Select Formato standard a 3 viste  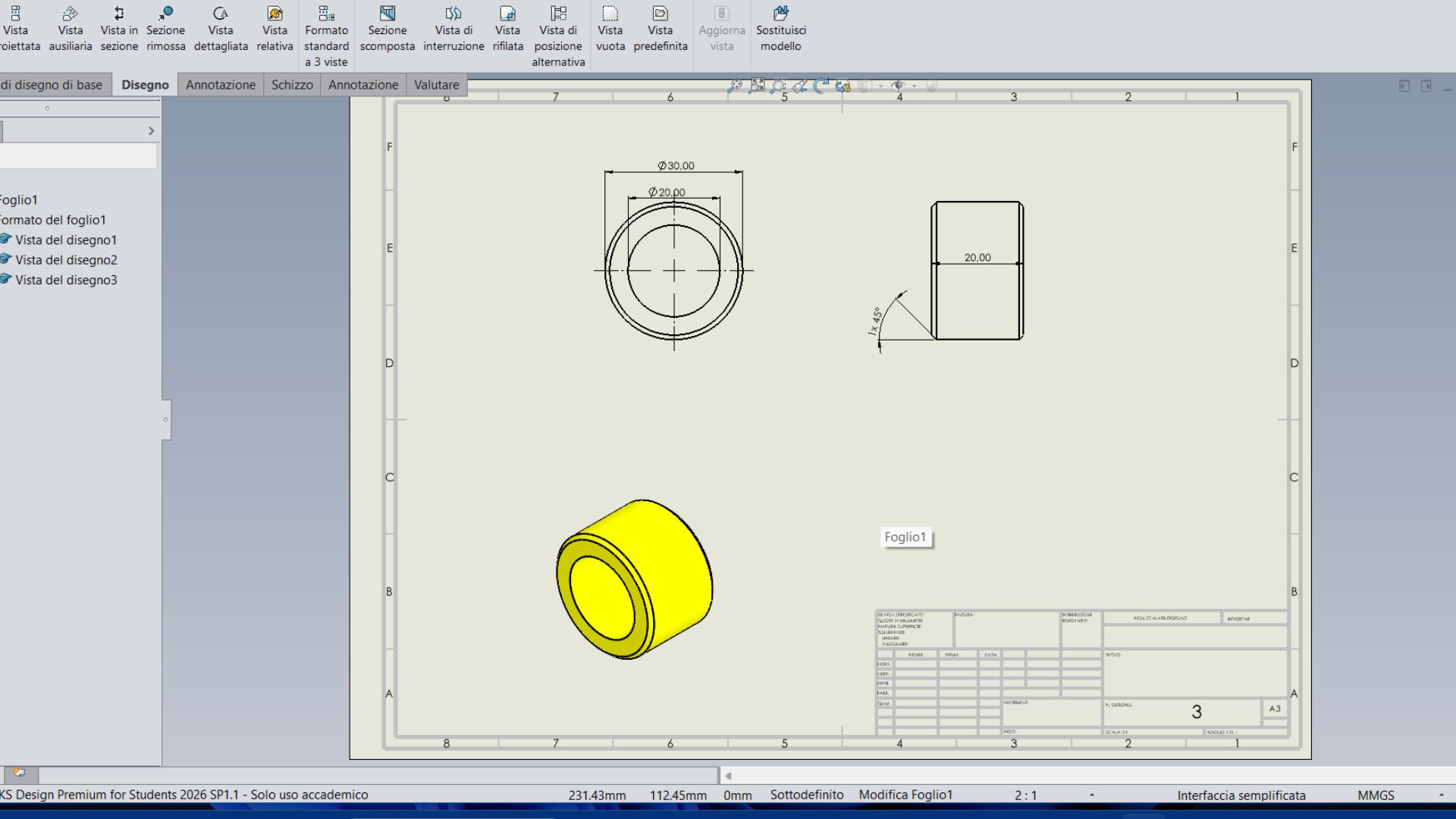[326, 36]
